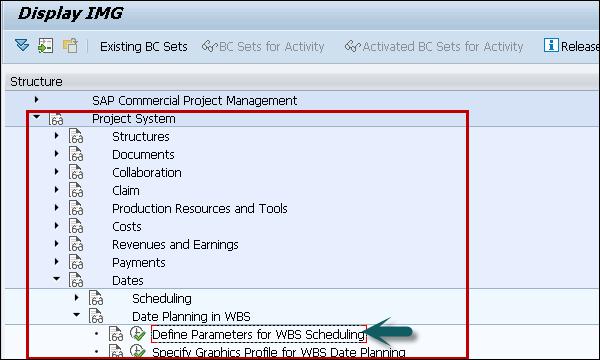Open documentation icon beside Payments
The width and height of the screenshot is (600, 360).
pos(76,262)
